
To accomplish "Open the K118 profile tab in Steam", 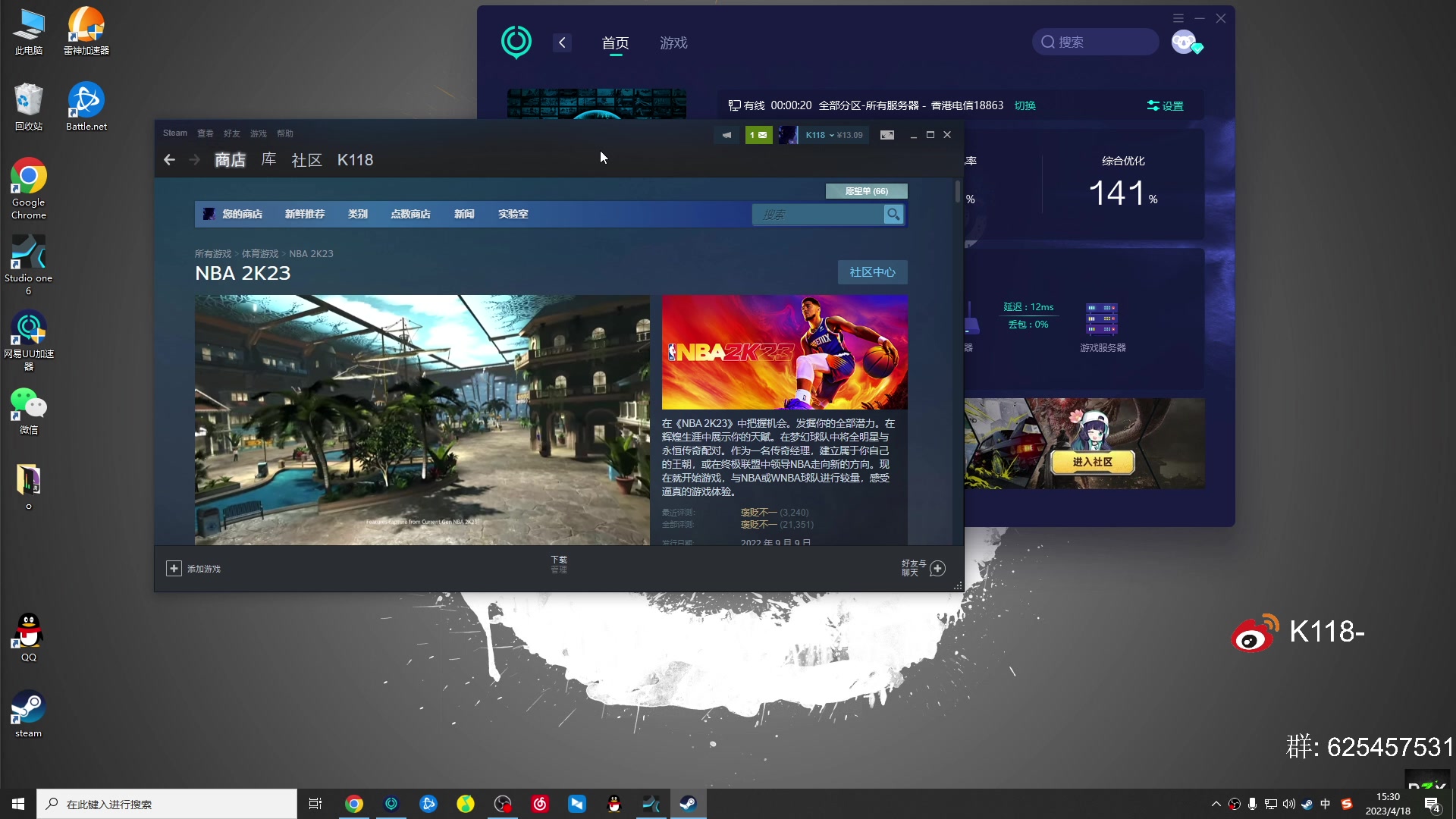I will pyautogui.click(x=355, y=159).
